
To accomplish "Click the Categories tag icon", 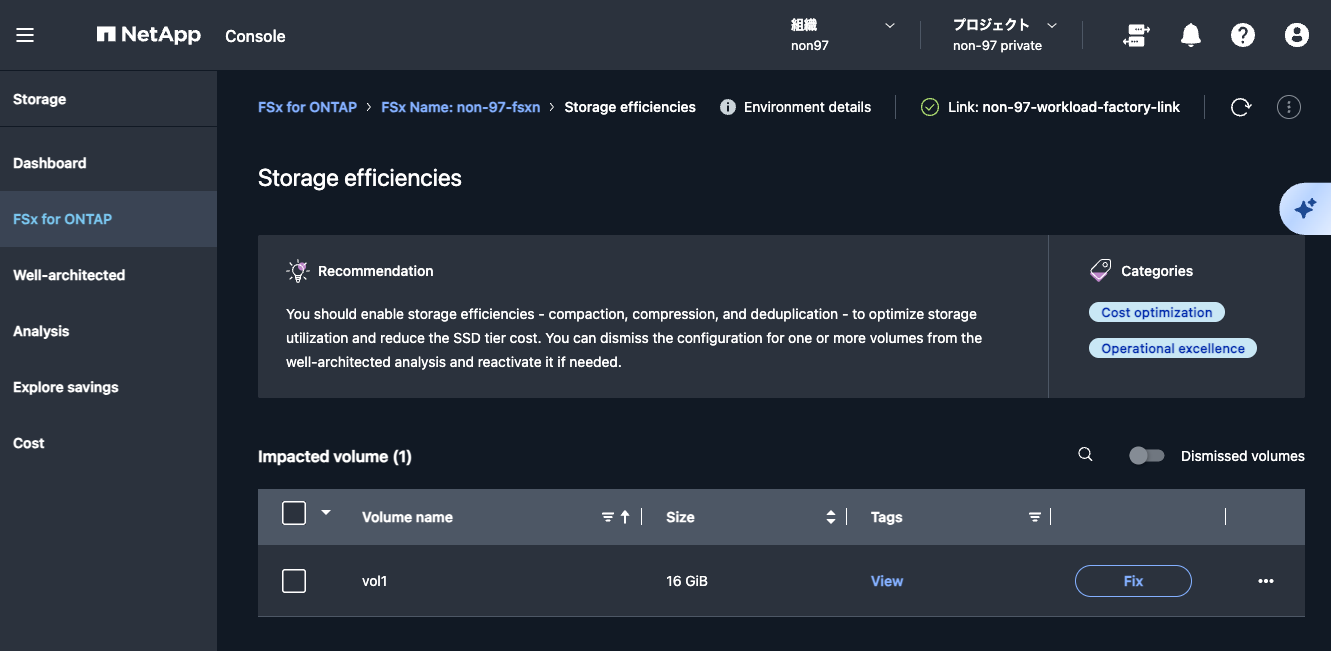I will coord(1100,271).
